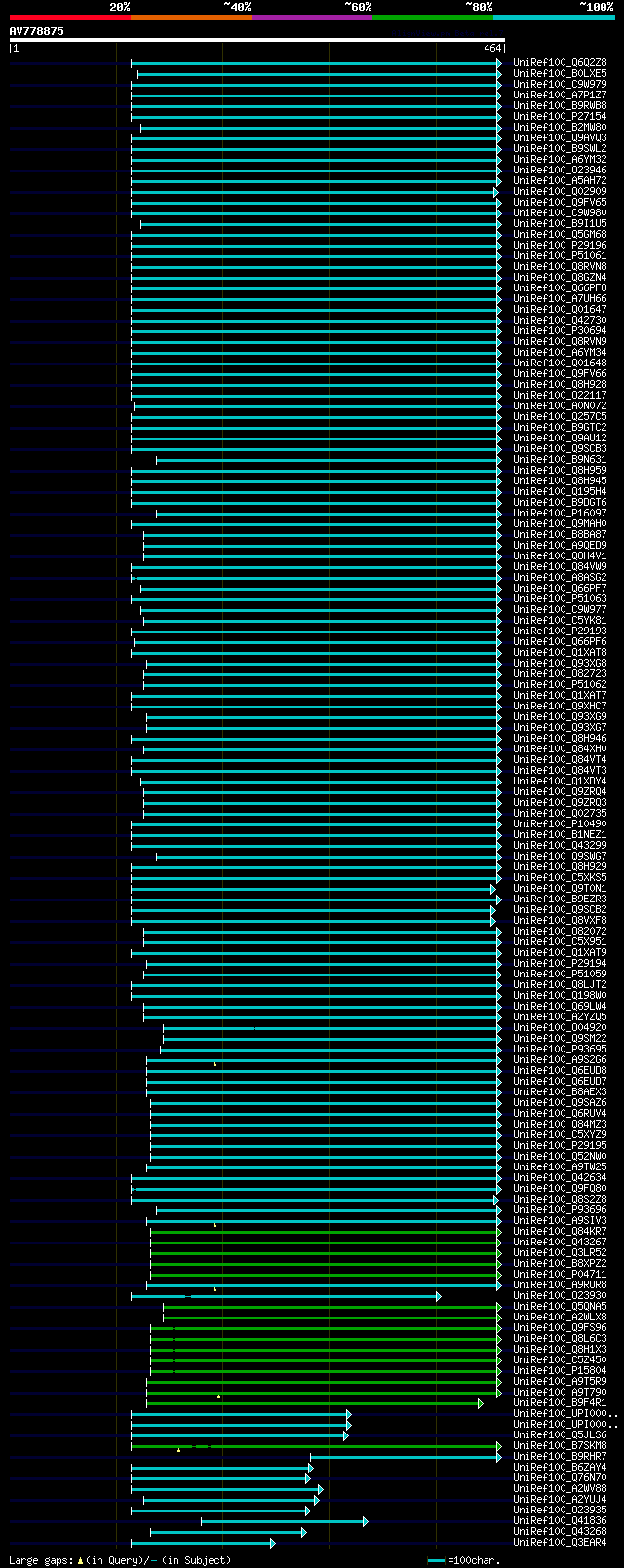The width and height of the screenshot is (624, 1568).
Task: Select the UniRef100_A9RUR8 label
Action: point(560,1284)
